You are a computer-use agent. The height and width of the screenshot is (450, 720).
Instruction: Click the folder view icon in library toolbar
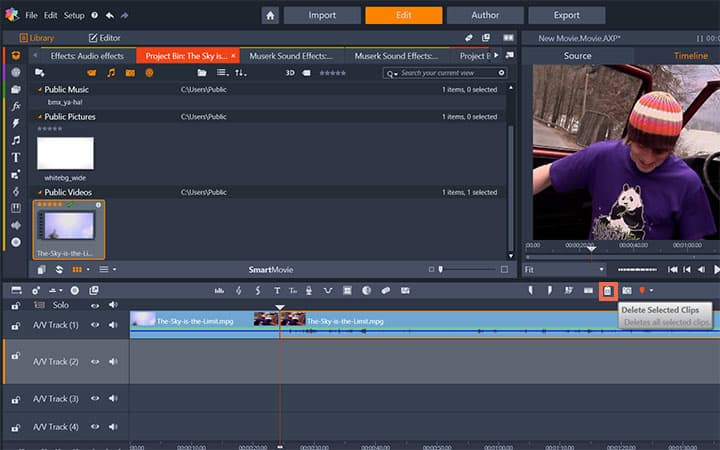(202, 73)
